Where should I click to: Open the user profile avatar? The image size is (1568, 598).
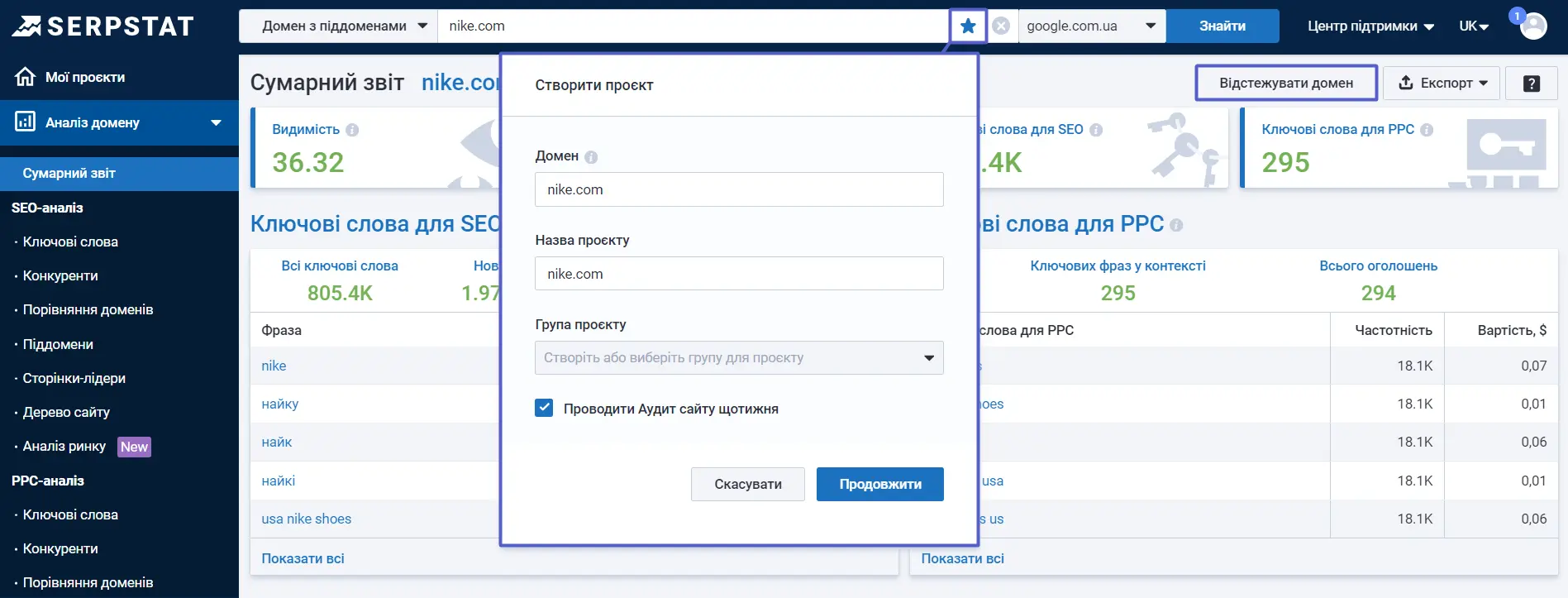1533,26
